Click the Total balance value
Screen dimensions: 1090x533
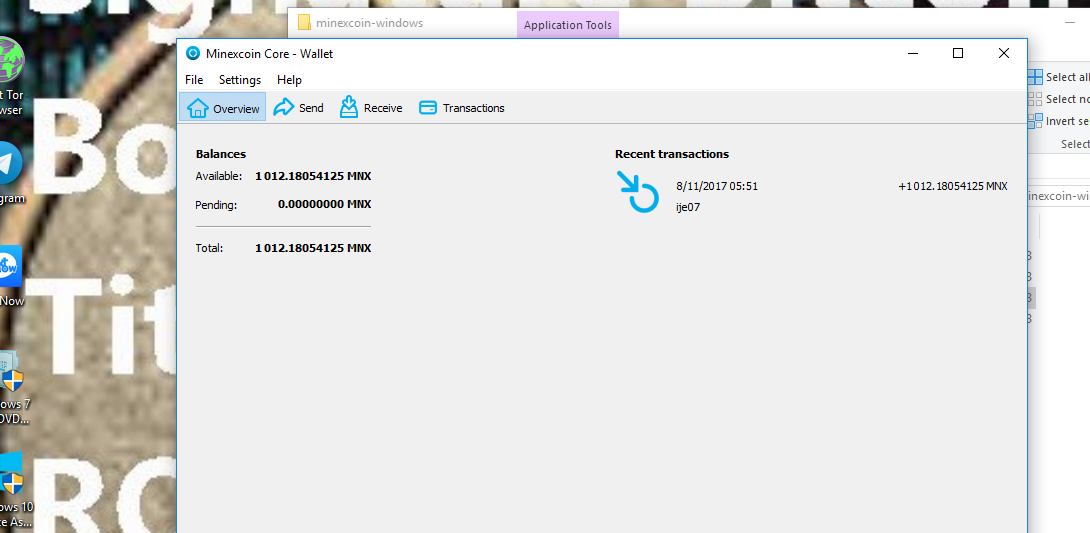pyautogui.click(x=313, y=248)
